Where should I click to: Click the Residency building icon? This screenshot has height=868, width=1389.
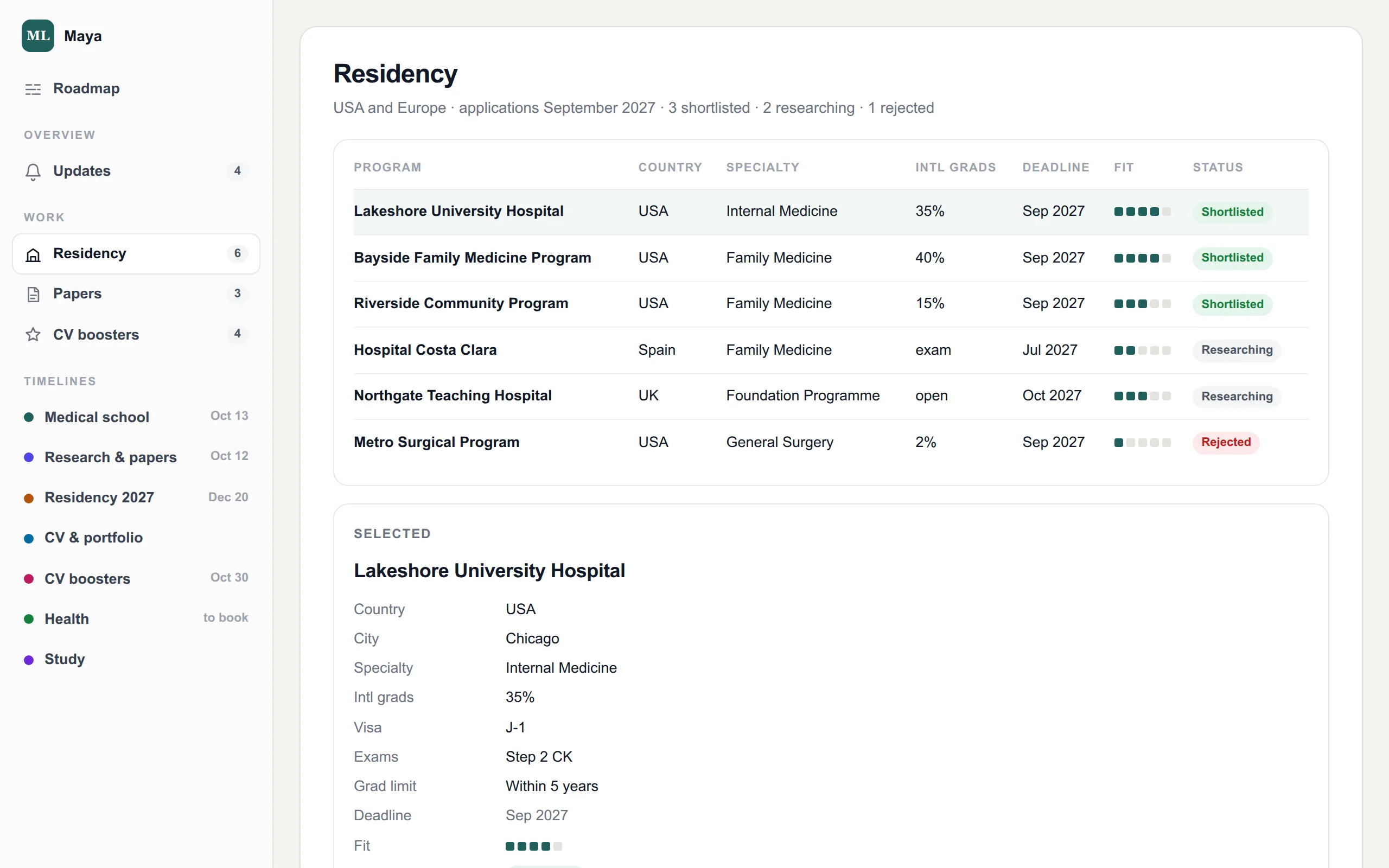(33, 254)
